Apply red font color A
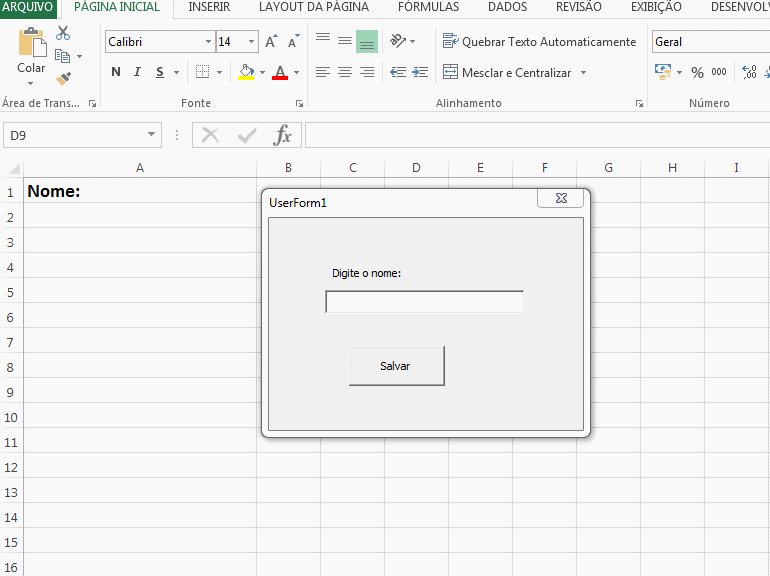The image size is (770, 576). coord(280,72)
